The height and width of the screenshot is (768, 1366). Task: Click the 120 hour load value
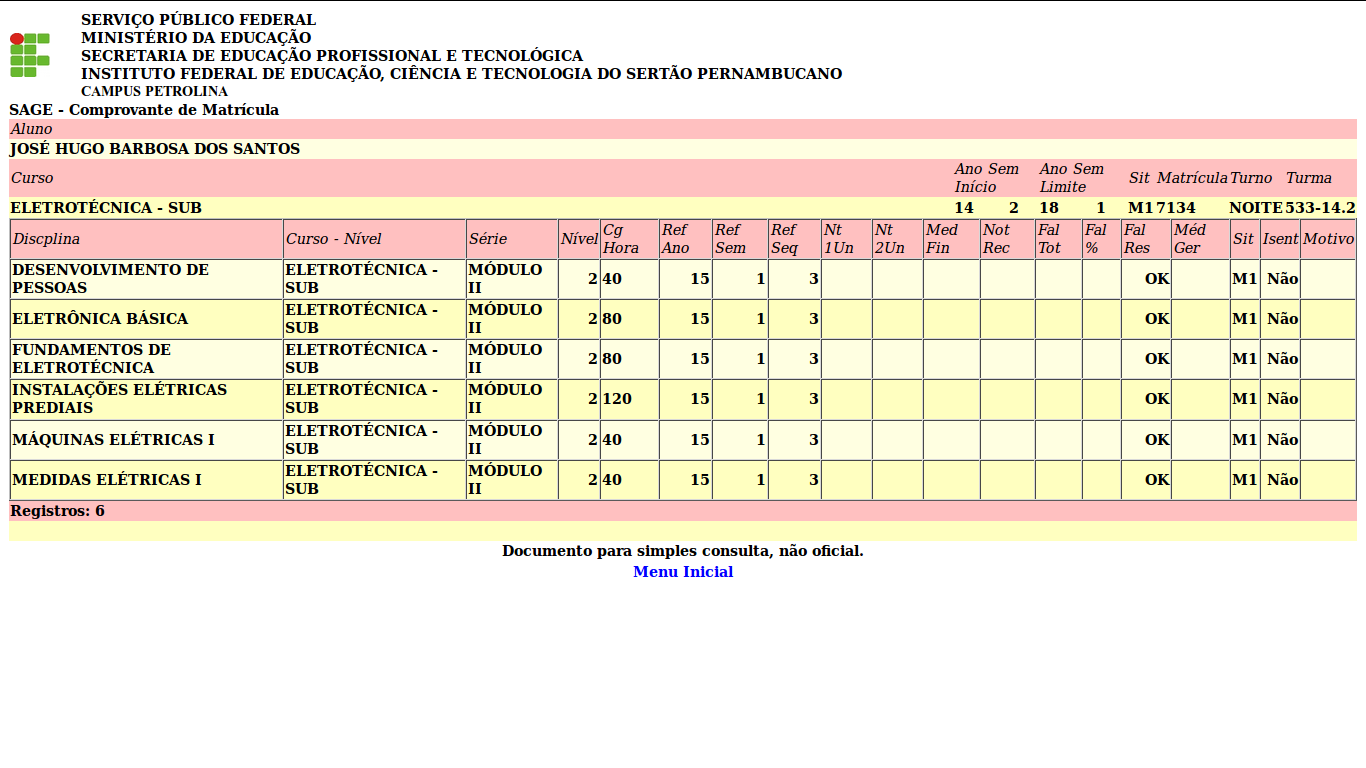pos(617,399)
